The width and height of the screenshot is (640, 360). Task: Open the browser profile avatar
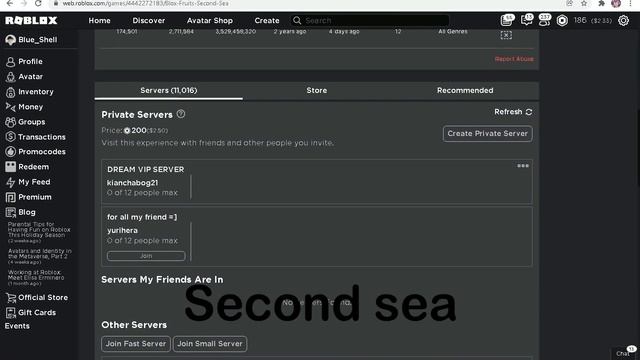616,3
